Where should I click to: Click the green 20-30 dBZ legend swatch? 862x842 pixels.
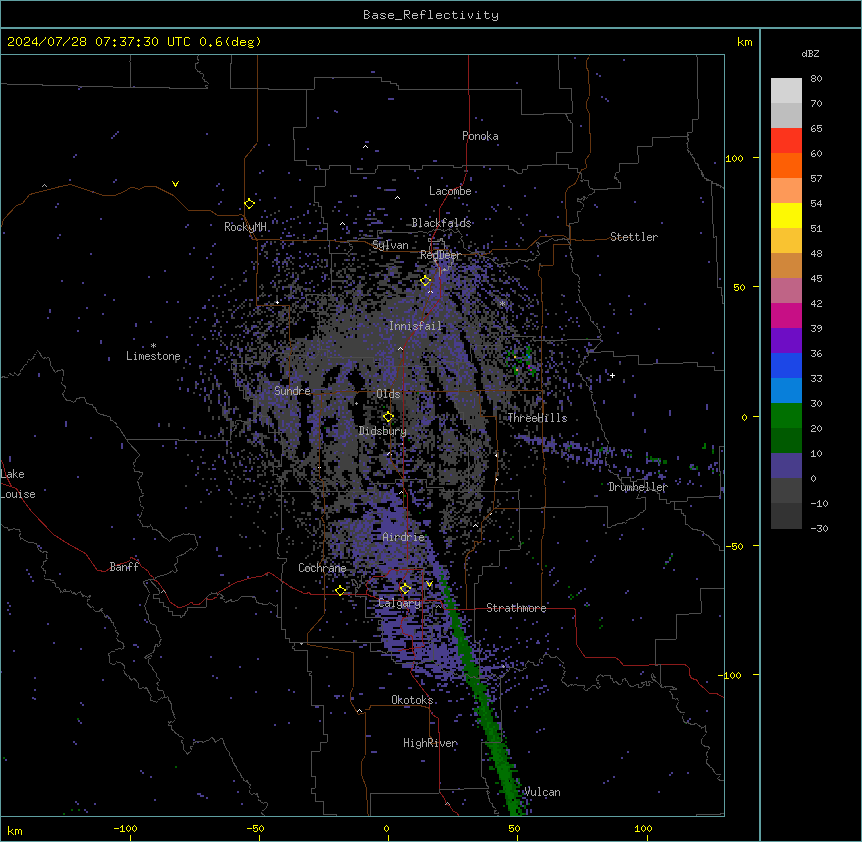(x=786, y=416)
